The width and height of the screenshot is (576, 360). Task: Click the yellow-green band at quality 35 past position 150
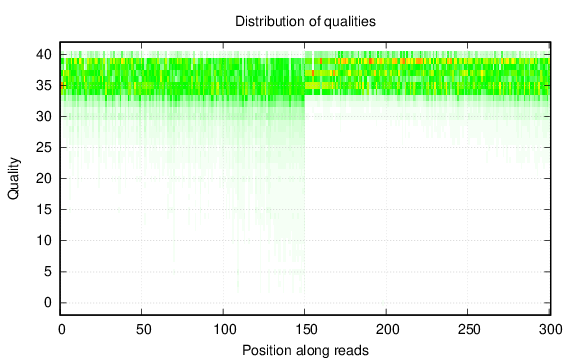pyautogui.click(x=319, y=86)
